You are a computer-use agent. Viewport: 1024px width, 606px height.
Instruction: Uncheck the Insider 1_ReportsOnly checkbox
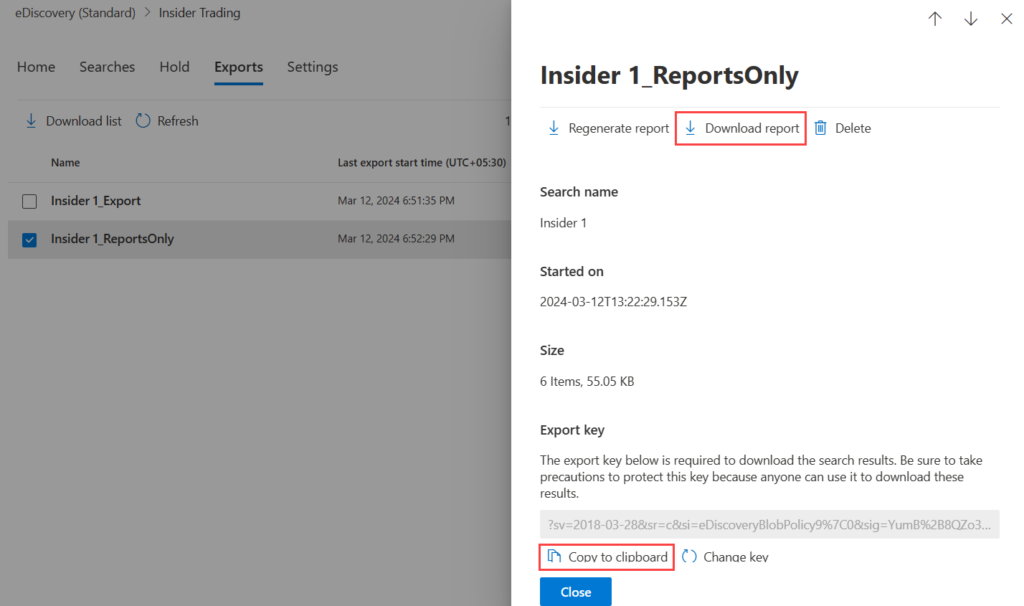pyautogui.click(x=30, y=239)
